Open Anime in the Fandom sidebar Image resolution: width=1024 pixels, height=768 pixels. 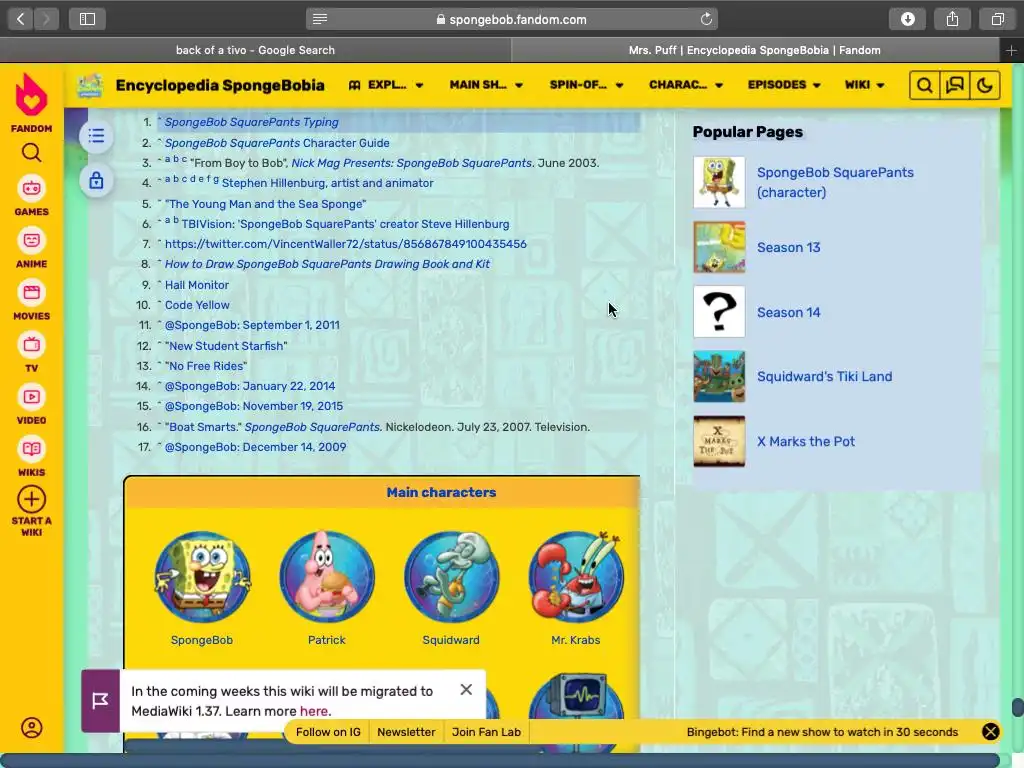click(31, 248)
